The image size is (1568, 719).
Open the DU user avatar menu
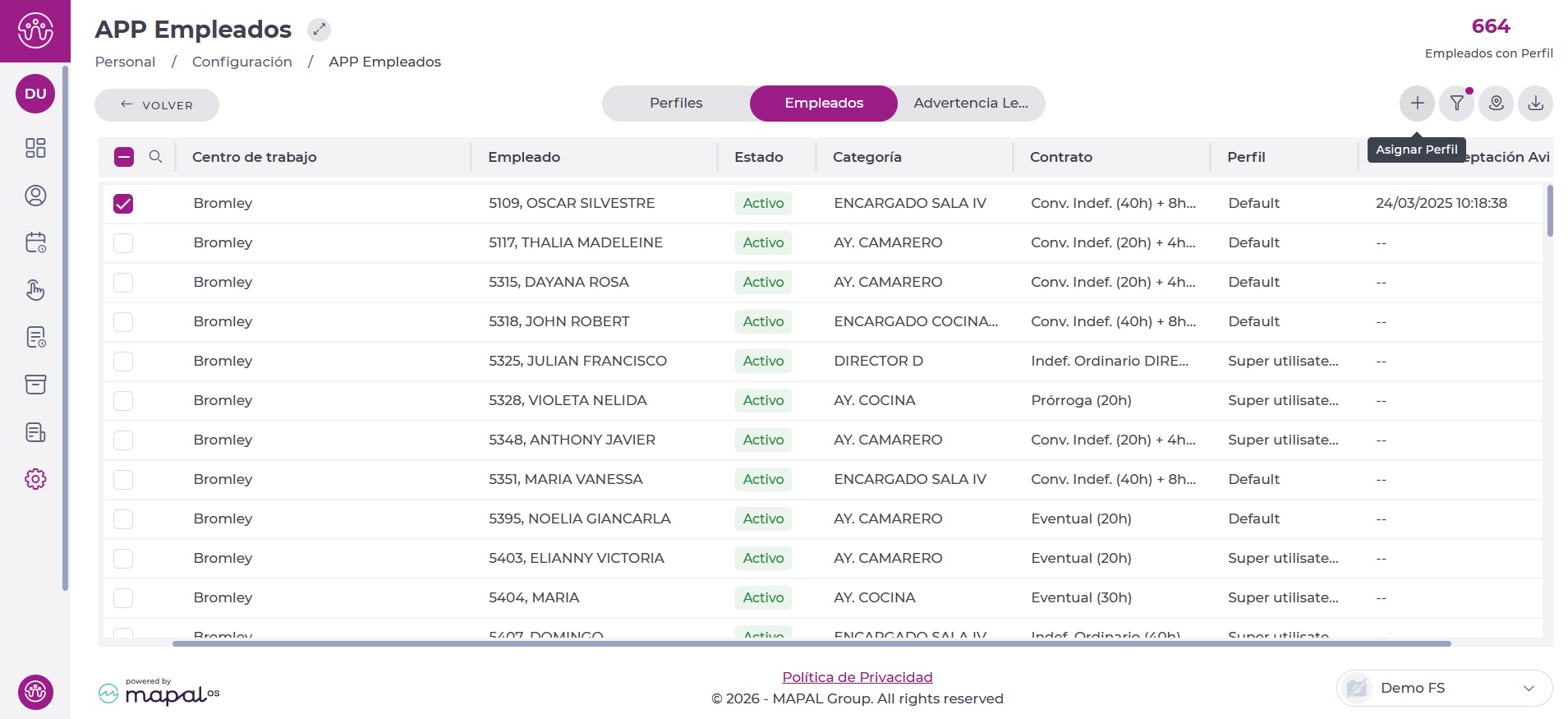35,94
